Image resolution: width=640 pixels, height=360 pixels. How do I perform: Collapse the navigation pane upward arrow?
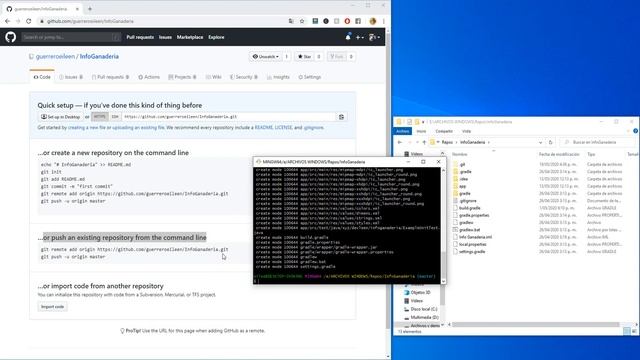(x=443, y=153)
